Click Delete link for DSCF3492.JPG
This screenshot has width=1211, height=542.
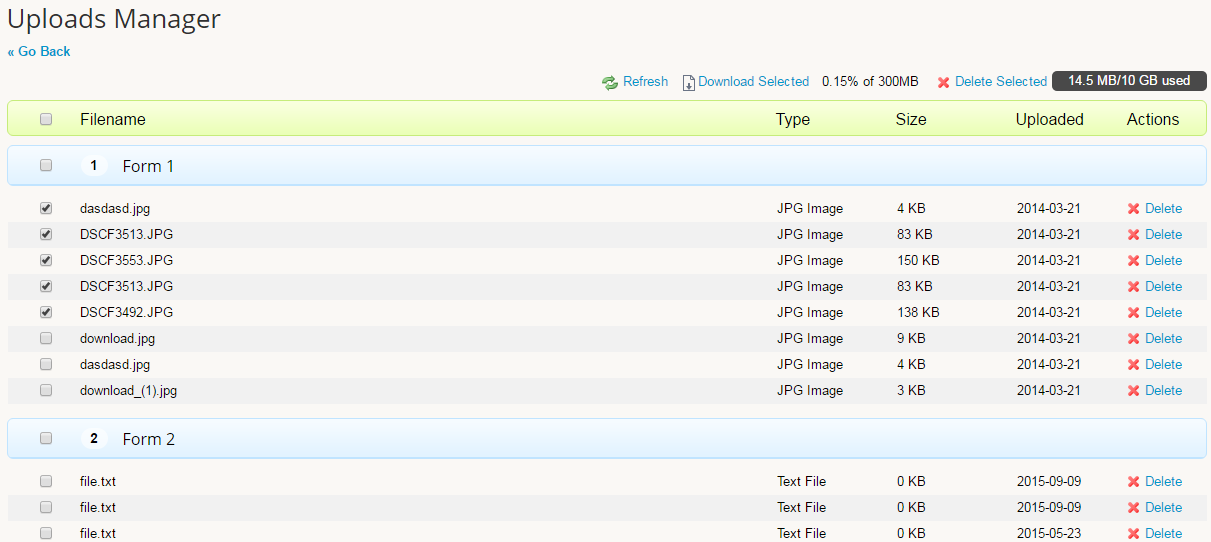(x=1163, y=313)
